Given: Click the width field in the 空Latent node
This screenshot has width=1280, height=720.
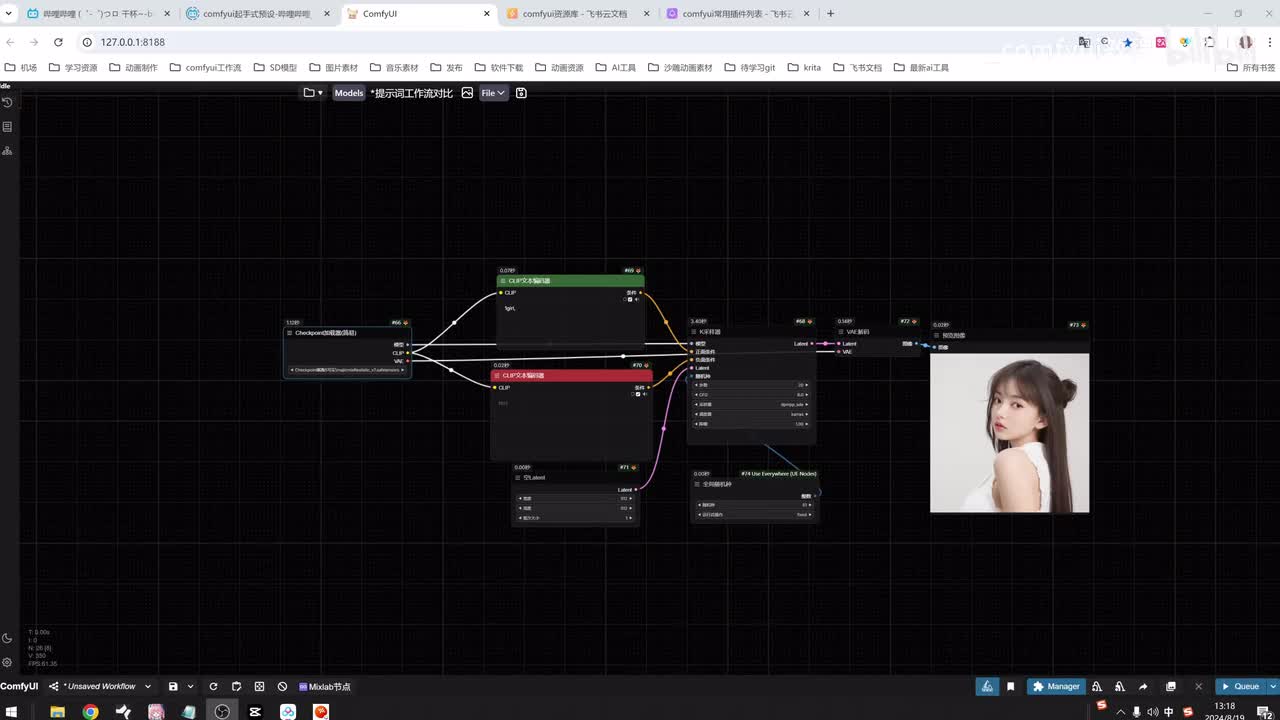Looking at the screenshot, I should (x=575, y=498).
